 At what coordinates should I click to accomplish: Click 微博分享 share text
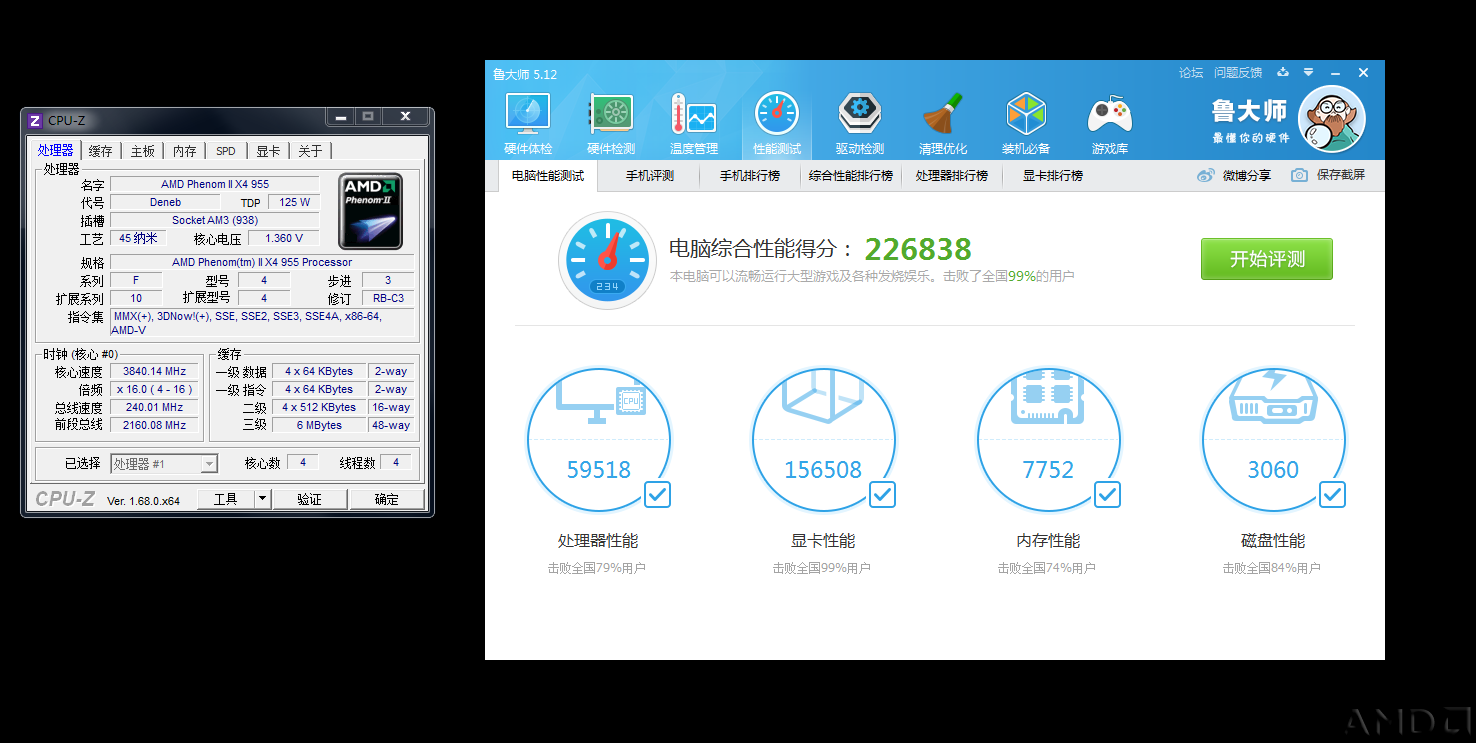tap(1247, 175)
